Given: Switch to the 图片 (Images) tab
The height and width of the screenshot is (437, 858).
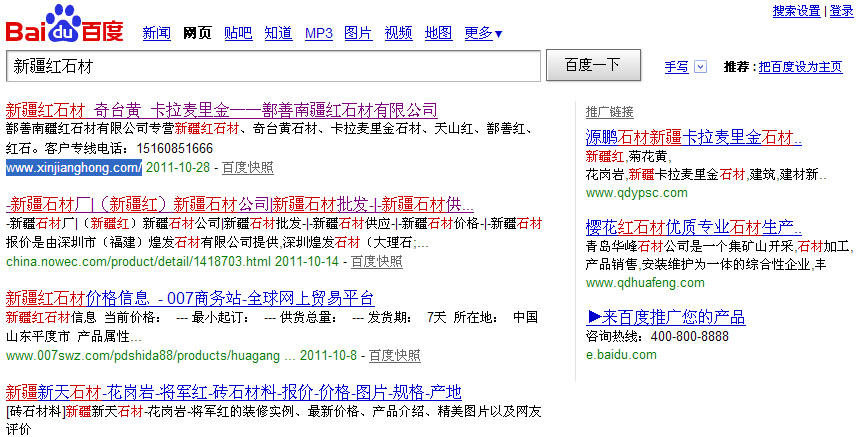Looking at the screenshot, I should point(358,33).
